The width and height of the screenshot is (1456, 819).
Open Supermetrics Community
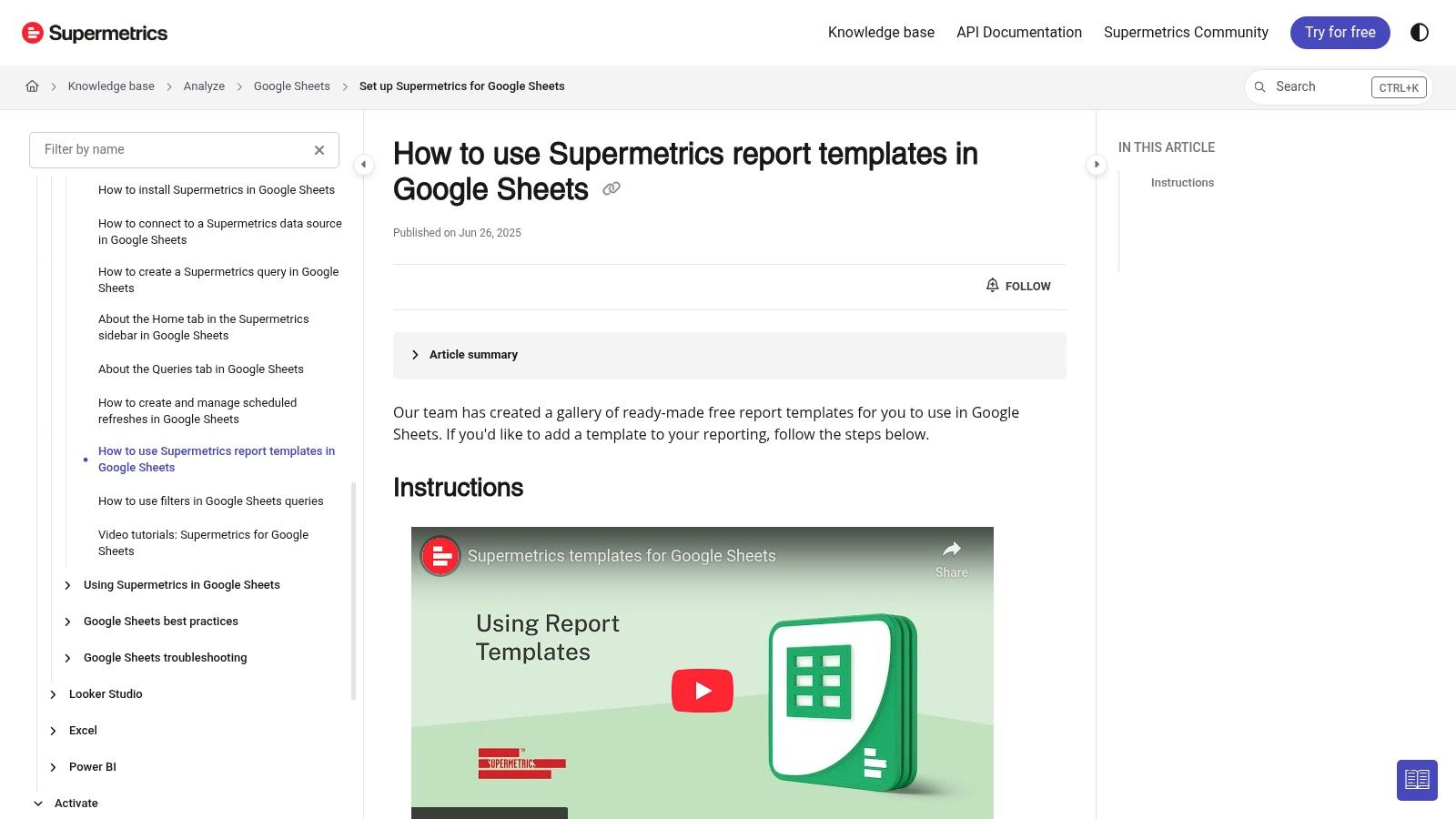tap(1185, 33)
